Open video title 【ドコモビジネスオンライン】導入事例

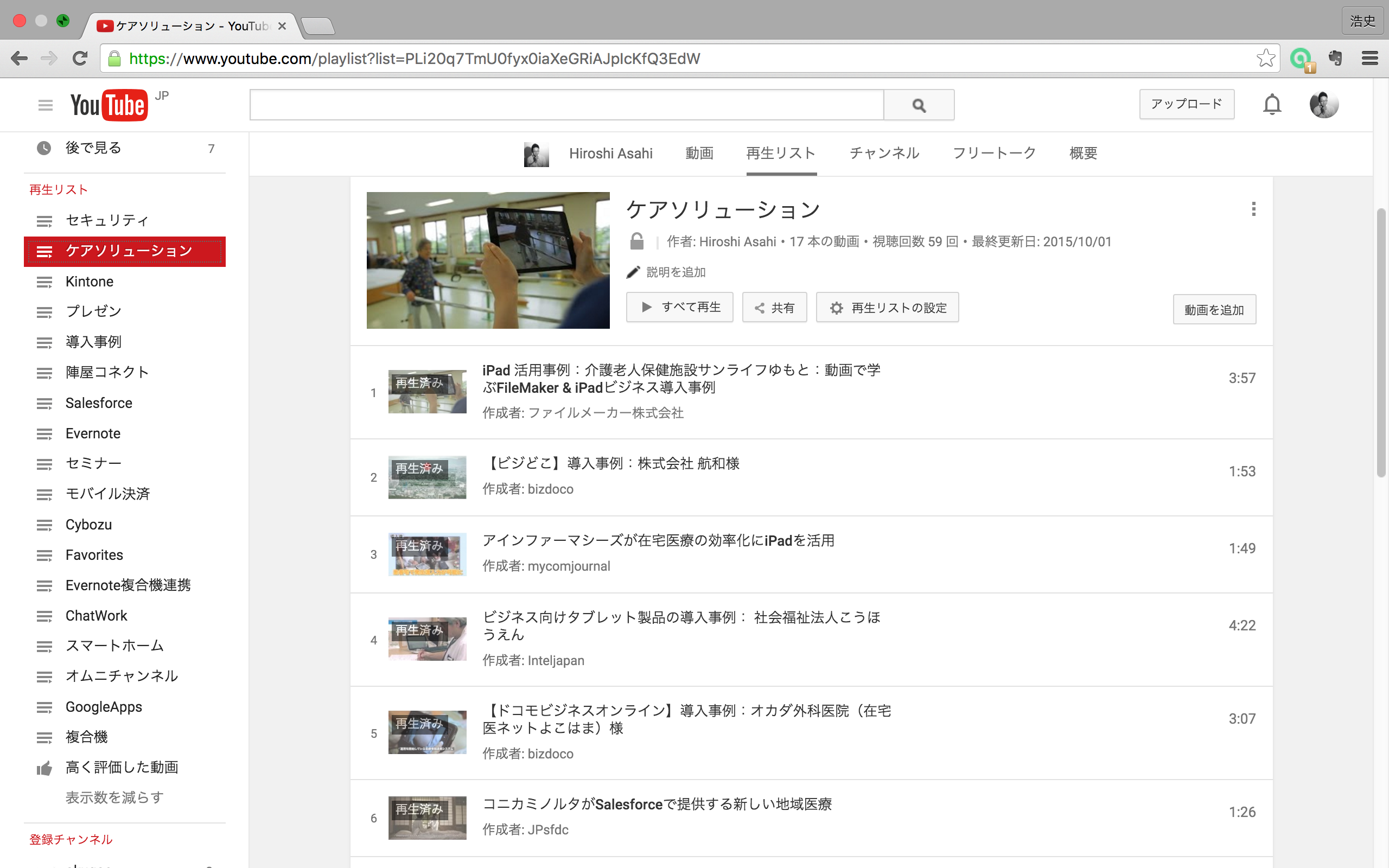pyautogui.click(x=686, y=719)
